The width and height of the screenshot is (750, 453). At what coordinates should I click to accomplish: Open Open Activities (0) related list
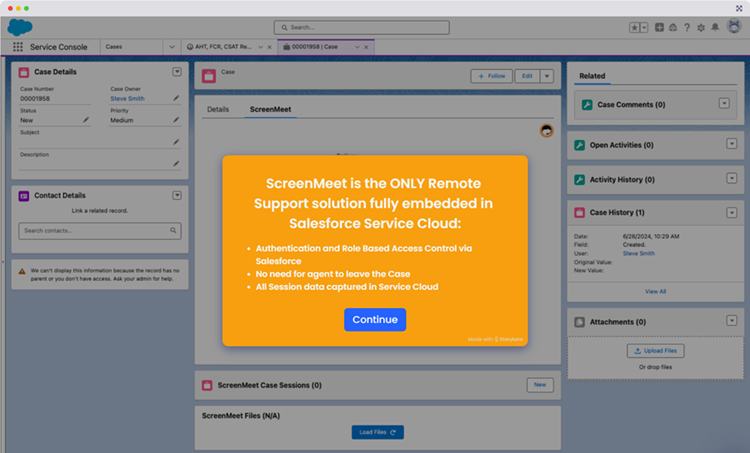621,145
